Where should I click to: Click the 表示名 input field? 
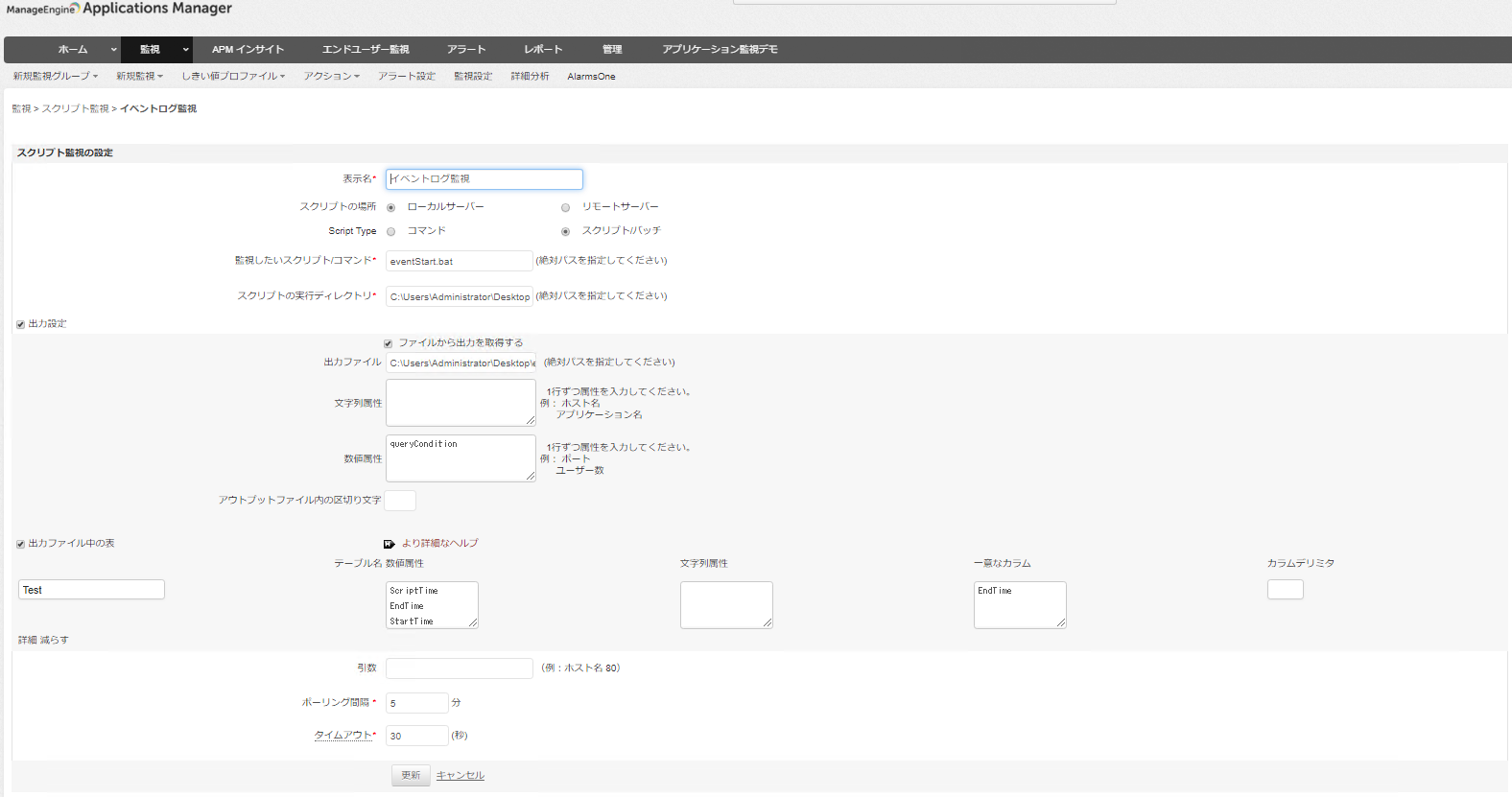[484, 179]
